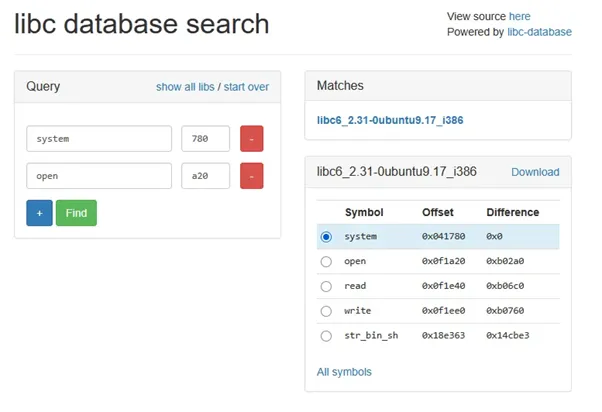Click the difference value 0x0
Image resolution: width=602 pixels, height=412 pixels.
[494, 237]
